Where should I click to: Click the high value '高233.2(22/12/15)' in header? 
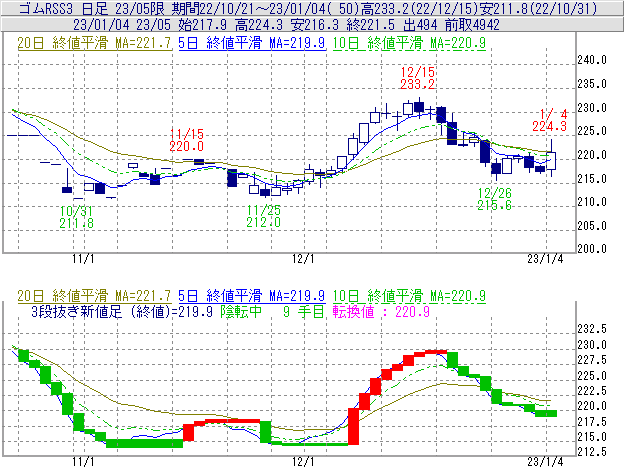pyautogui.click(x=419, y=8)
